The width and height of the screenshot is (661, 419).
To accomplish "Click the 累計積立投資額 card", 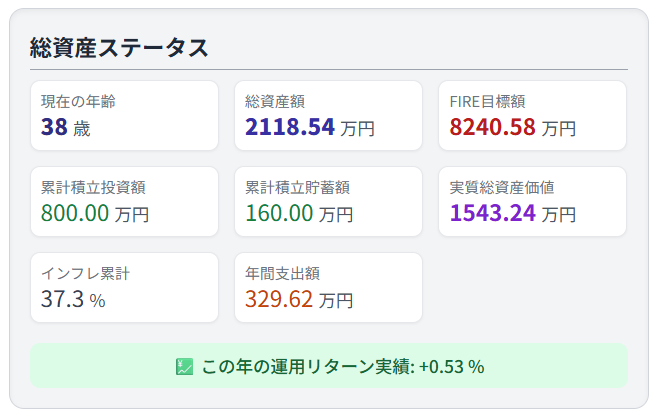I will [124, 201].
